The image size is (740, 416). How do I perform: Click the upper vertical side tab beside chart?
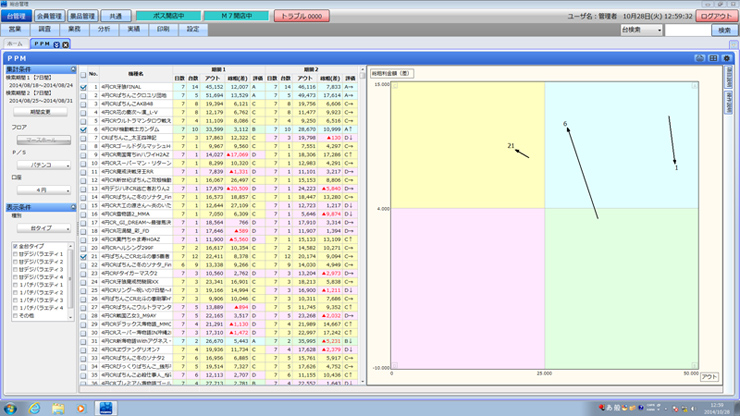[x=729, y=77]
